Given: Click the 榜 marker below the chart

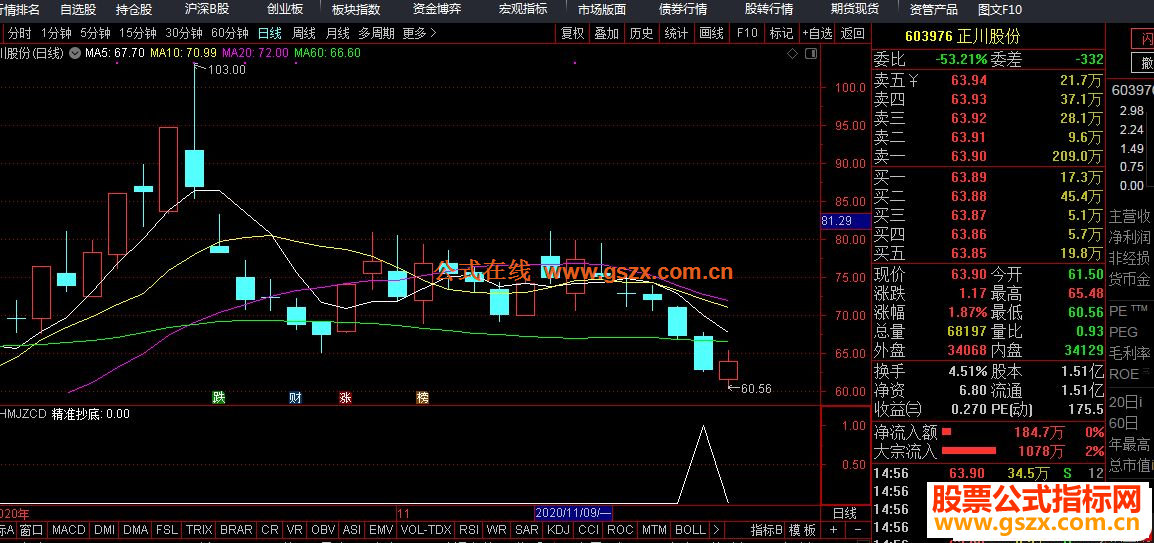Looking at the screenshot, I should [422, 398].
